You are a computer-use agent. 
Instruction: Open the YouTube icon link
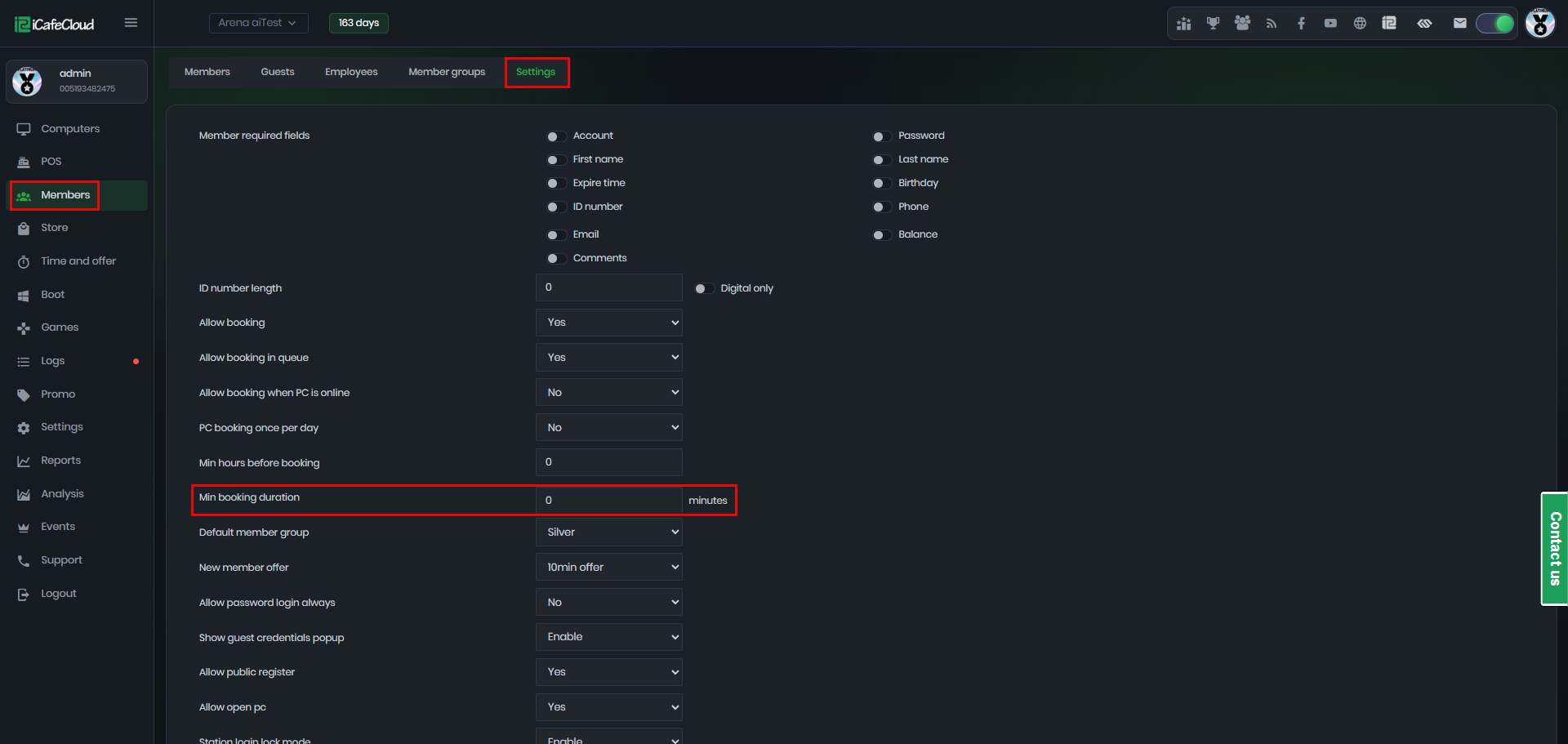pyautogui.click(x=1330, y=24)
